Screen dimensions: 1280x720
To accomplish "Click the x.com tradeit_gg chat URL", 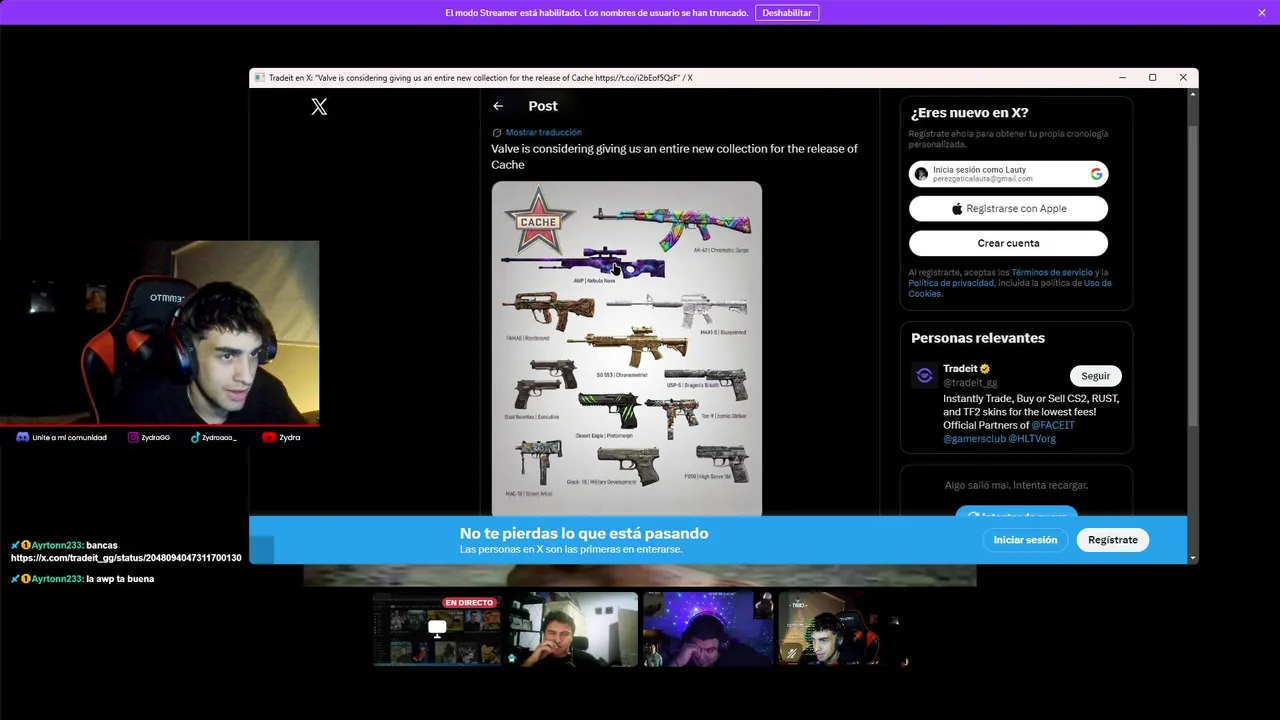I will [x=126, y=558].
